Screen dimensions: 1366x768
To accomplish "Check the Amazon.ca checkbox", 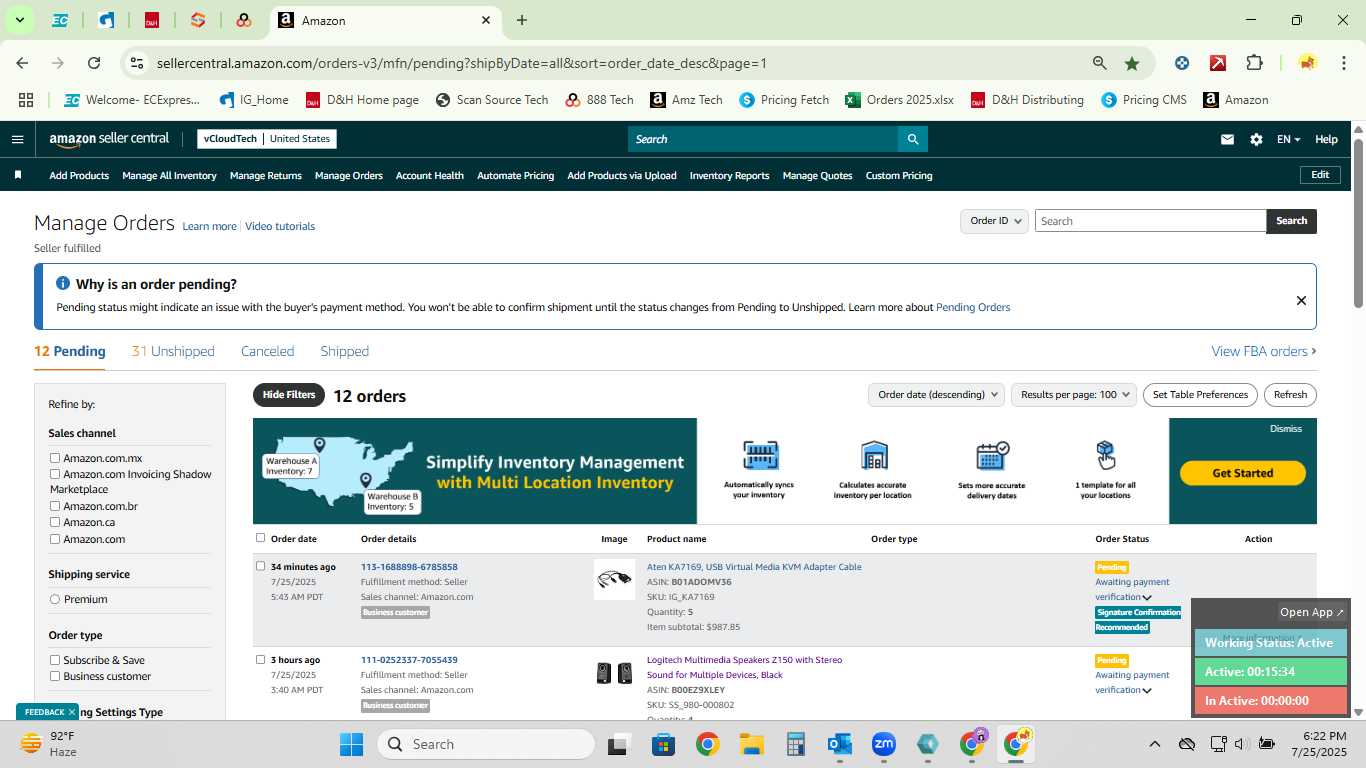I will 55,522.
